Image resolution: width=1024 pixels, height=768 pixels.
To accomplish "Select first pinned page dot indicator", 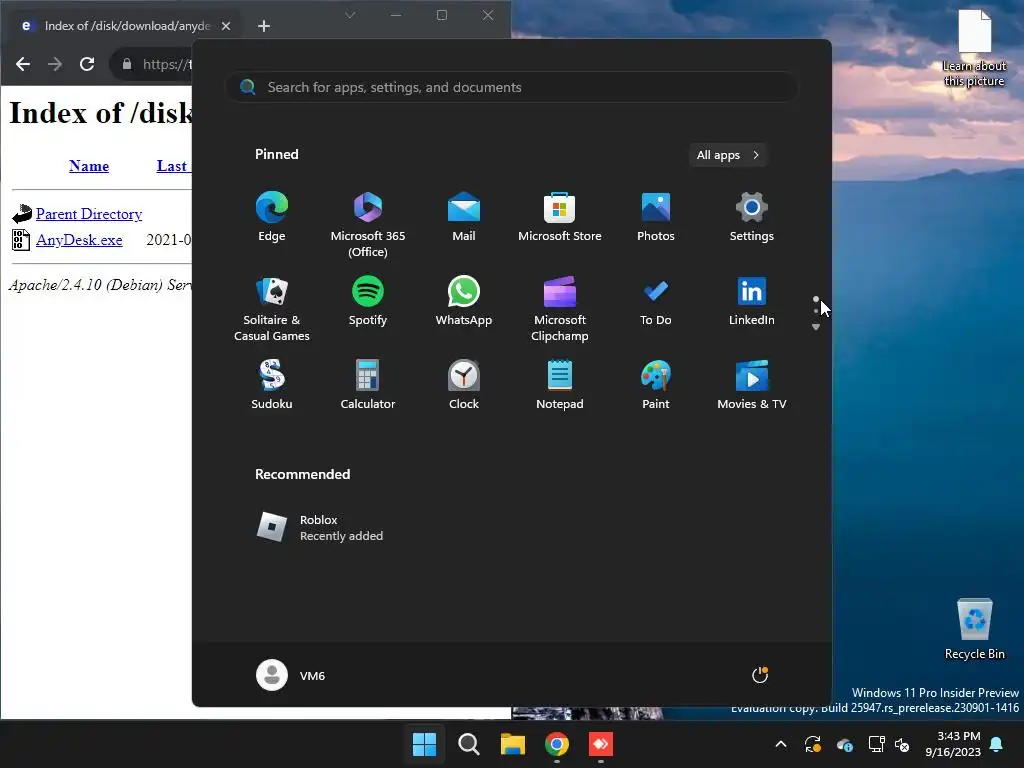I will [x=816, y=299].
